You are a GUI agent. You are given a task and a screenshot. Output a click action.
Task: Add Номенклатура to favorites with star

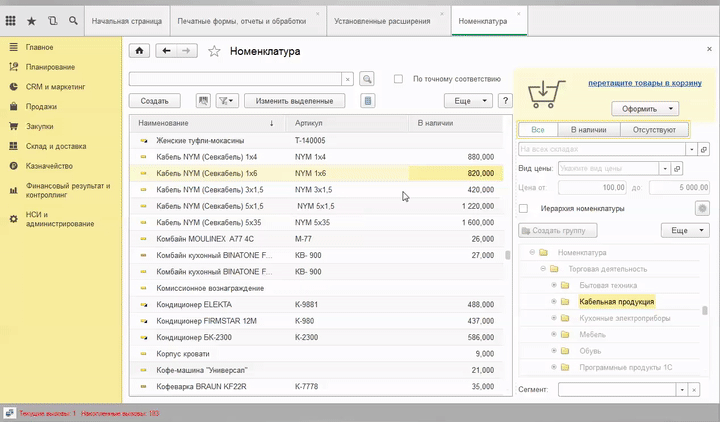click(214, 51)
